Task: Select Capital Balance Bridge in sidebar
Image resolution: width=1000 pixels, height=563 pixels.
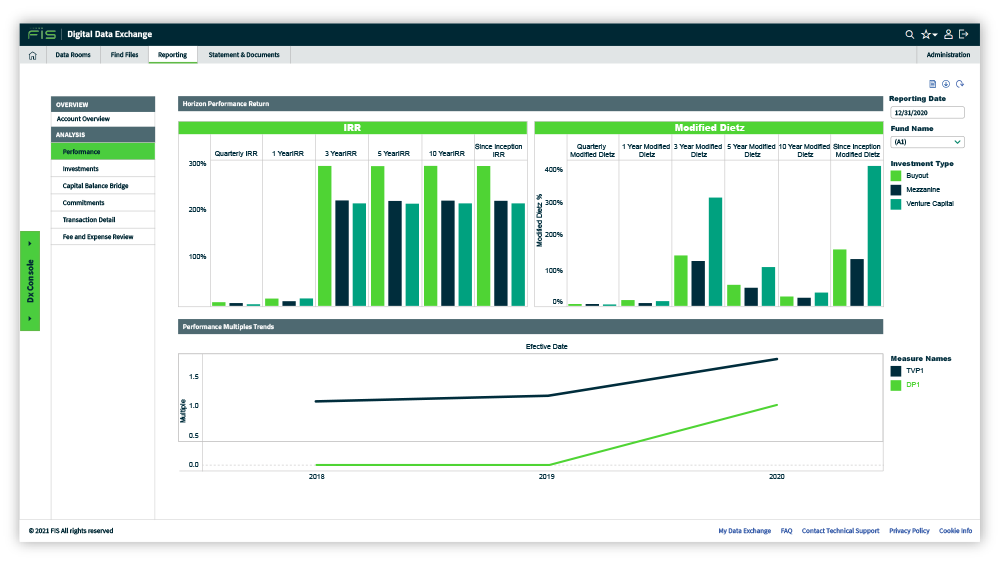Action: click(x=95, y=186)
